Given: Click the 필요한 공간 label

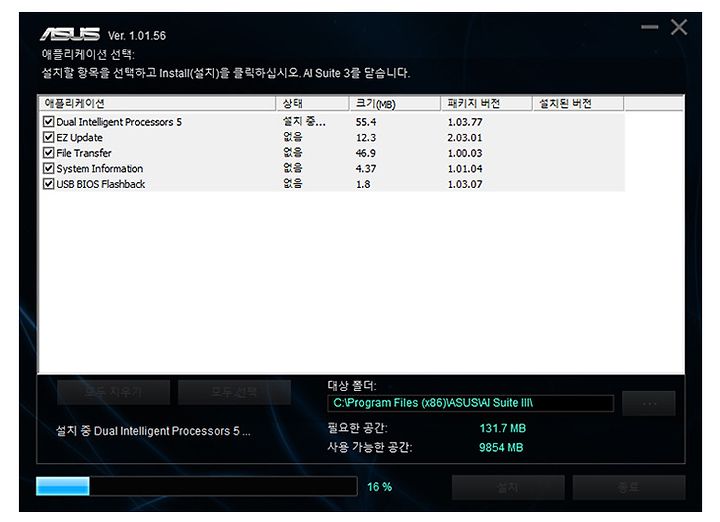Looking at the screenshot, I should coord(357,428).
